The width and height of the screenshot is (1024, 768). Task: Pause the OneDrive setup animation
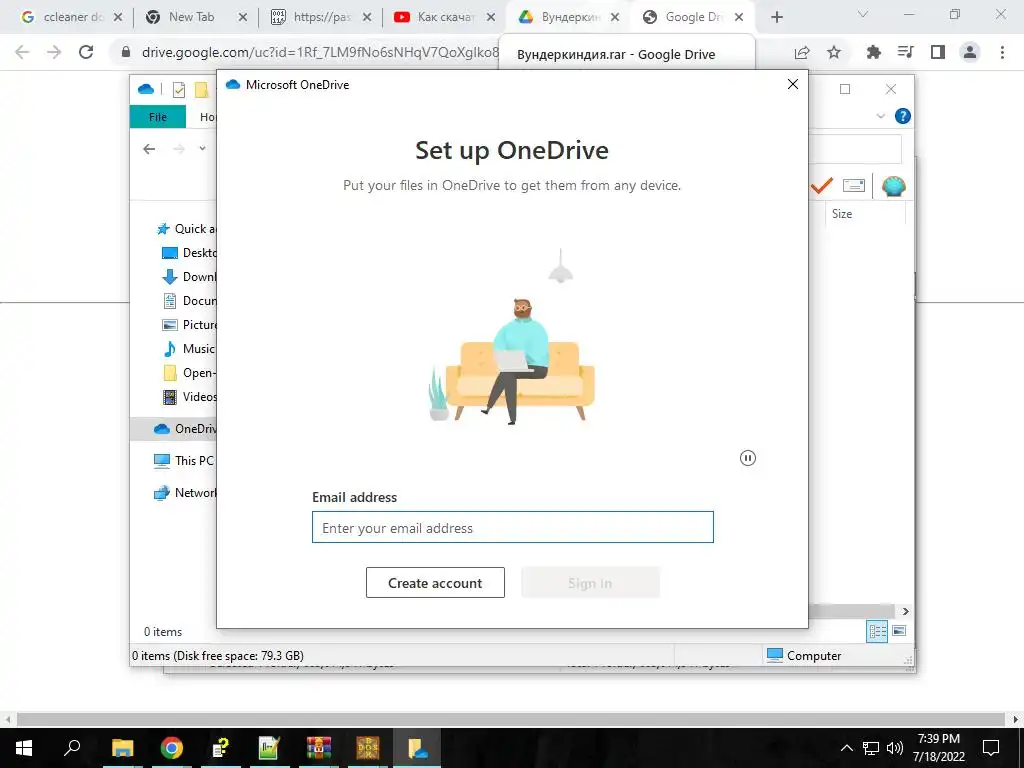tap(748, 458)
